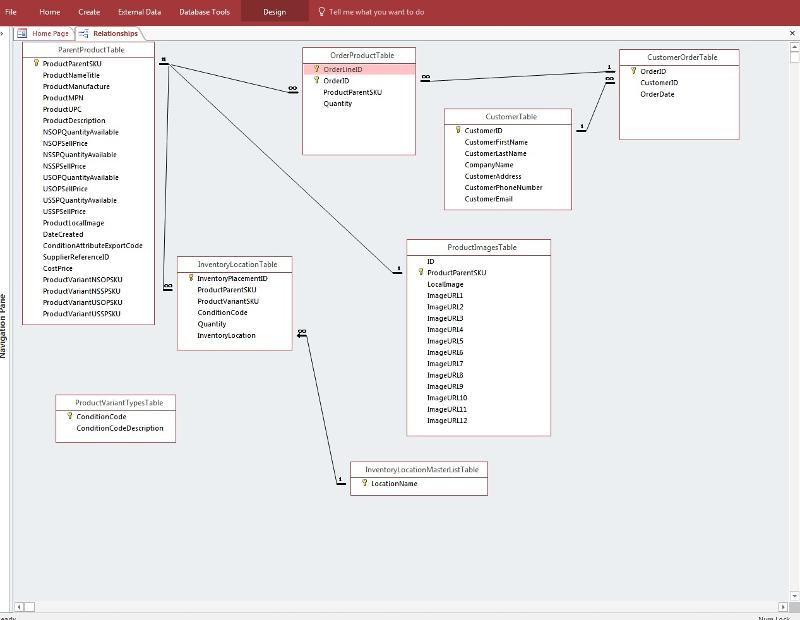This screenshot has width=800, height=620.
Task: Click the ConditionCode primary key icon
Action: pyautogui.click(x=70, y=417)
